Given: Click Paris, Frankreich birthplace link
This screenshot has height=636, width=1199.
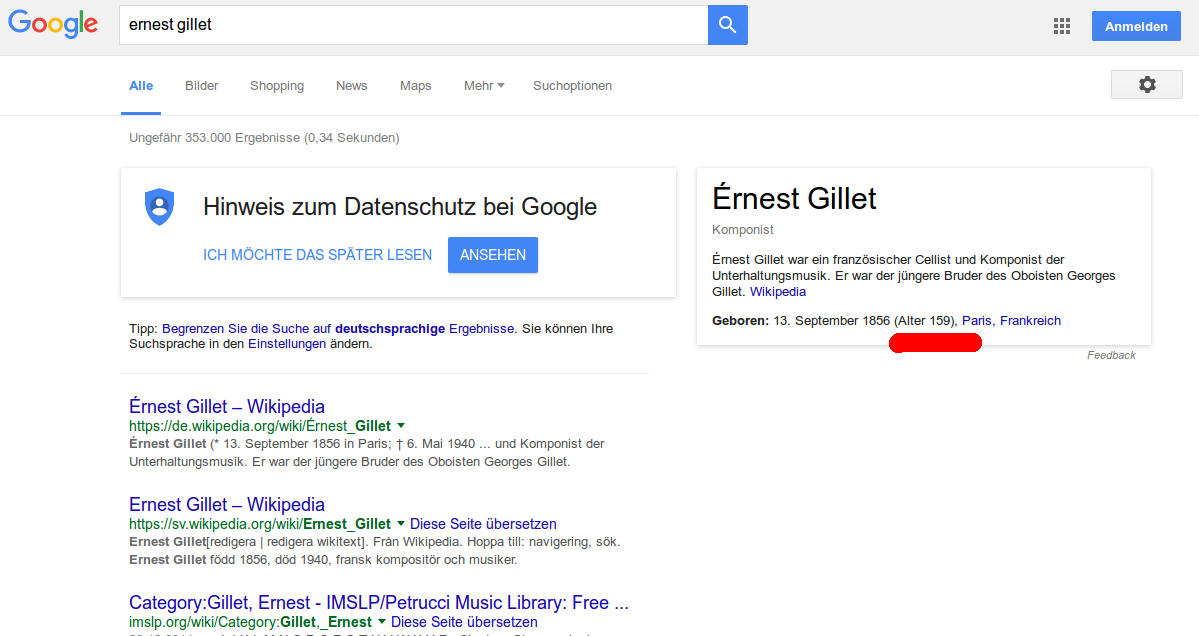Looking at the screenshot, I should tap(1011, 321).
